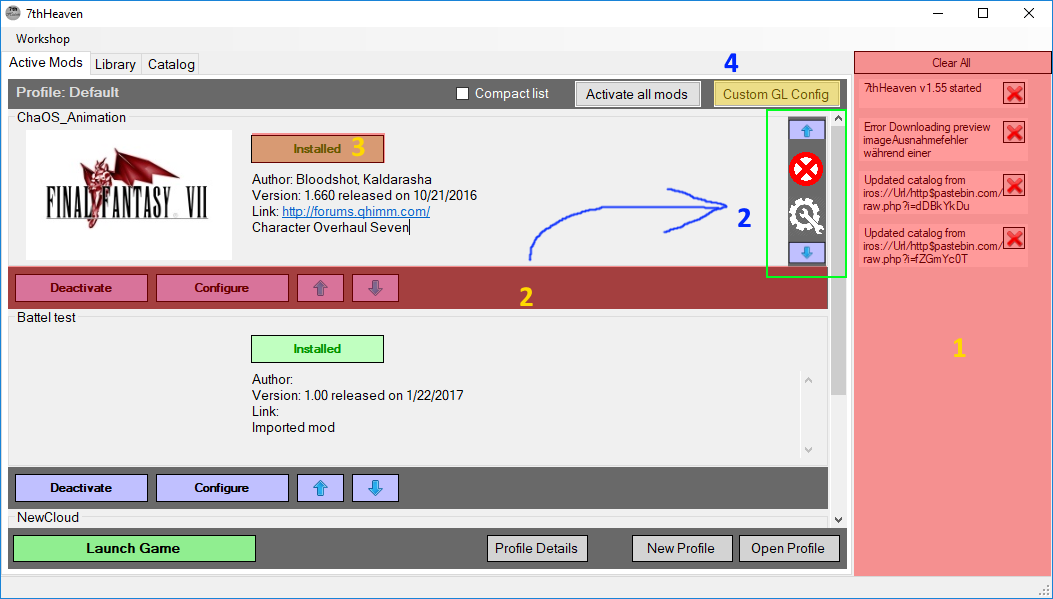
Task: Click 'Version: 1.00 released on 1/22/2017' text
Action: [358, 396]
